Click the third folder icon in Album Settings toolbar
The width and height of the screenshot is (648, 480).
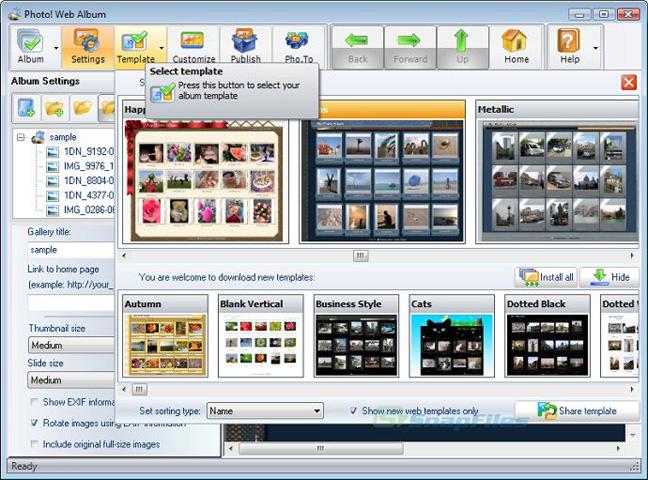coord(83,108)
